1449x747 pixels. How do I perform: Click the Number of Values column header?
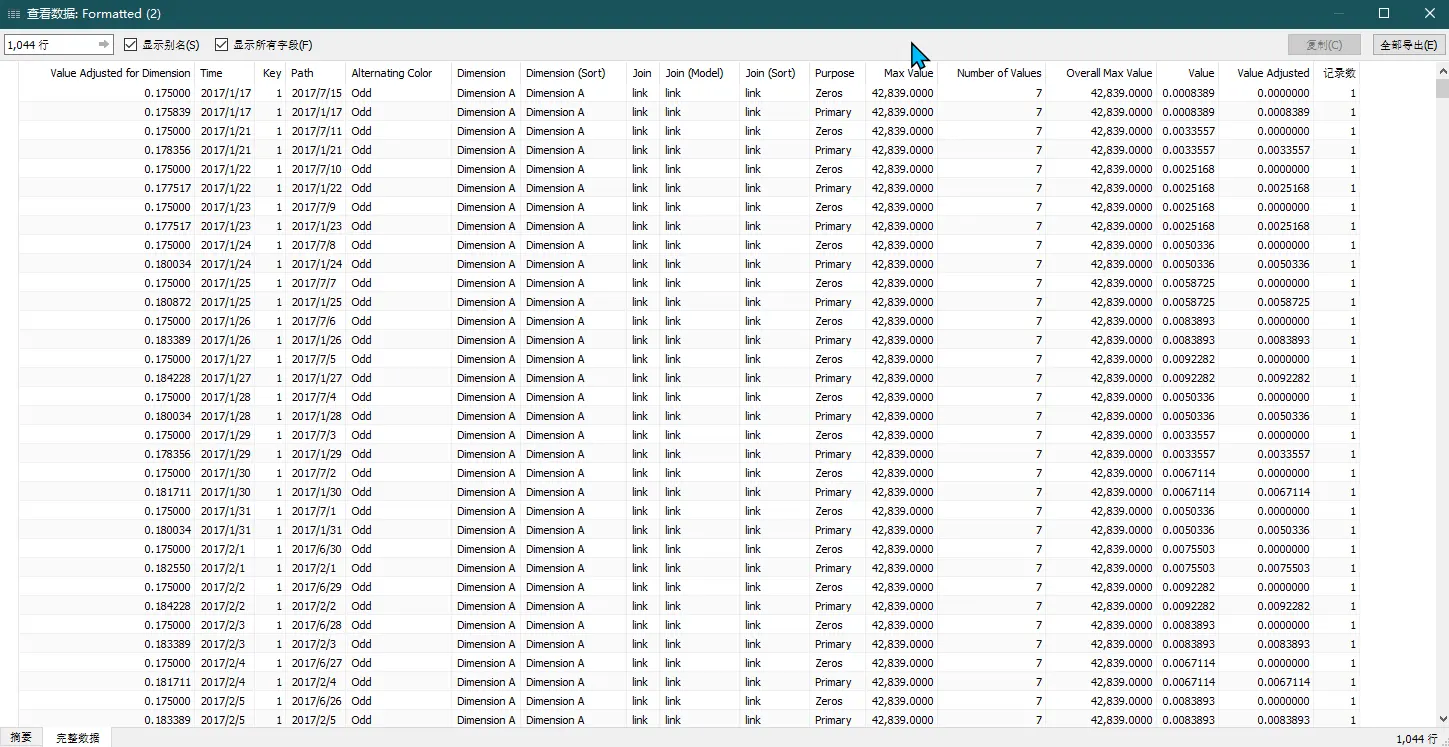tap(999, 73)
